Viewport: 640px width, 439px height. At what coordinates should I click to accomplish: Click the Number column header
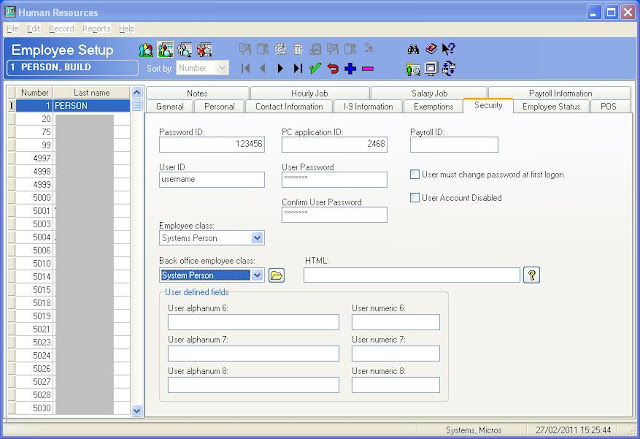point(34,93)
